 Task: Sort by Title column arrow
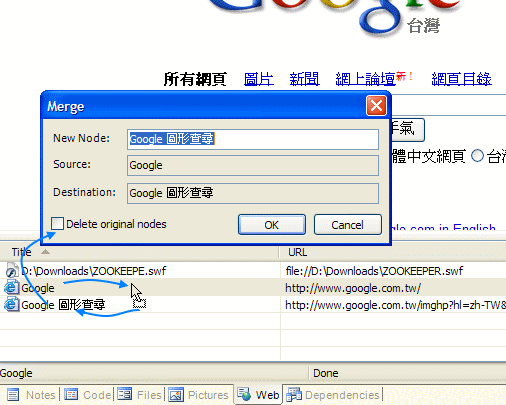[45, 252]
